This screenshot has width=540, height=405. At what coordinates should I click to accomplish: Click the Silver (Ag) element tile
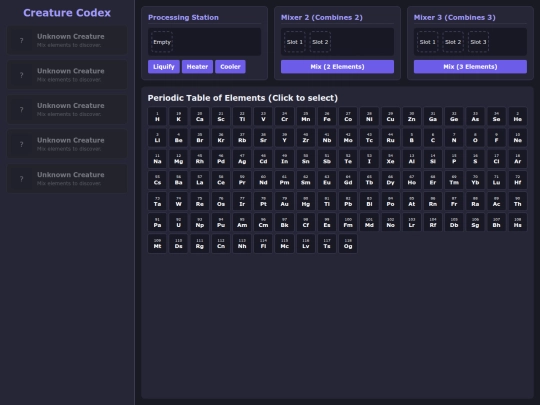(x=242, y=159)
